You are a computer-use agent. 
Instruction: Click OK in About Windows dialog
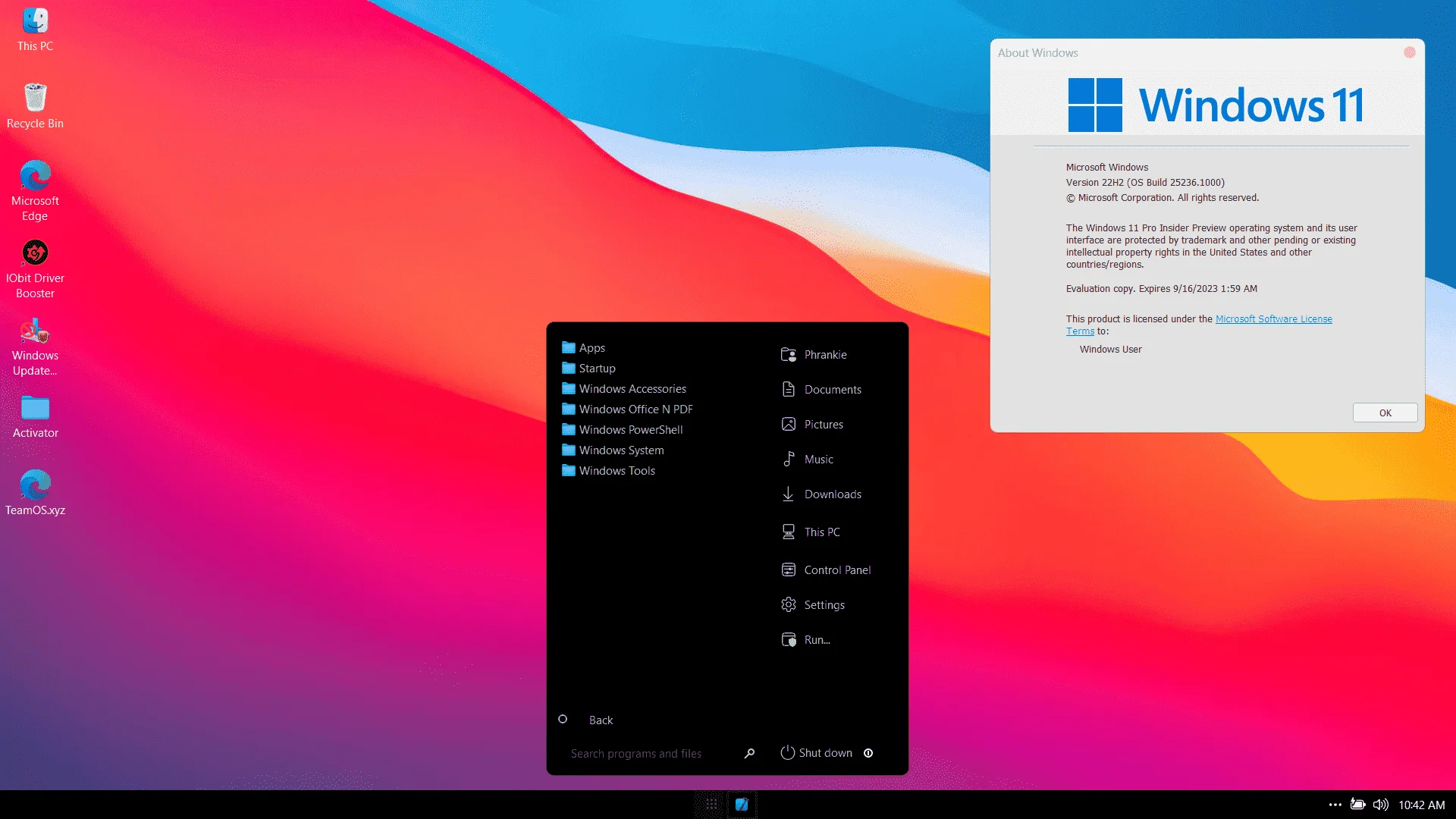1385,413
